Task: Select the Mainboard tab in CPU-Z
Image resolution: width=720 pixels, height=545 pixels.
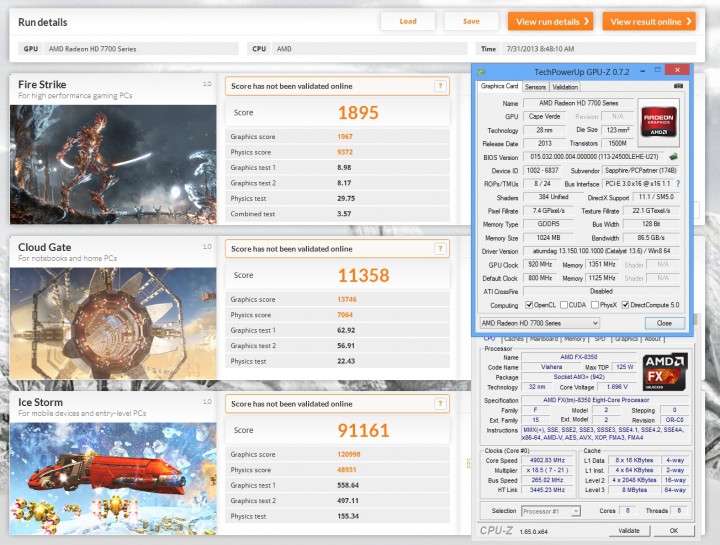Action: click(x=544, y=339)
